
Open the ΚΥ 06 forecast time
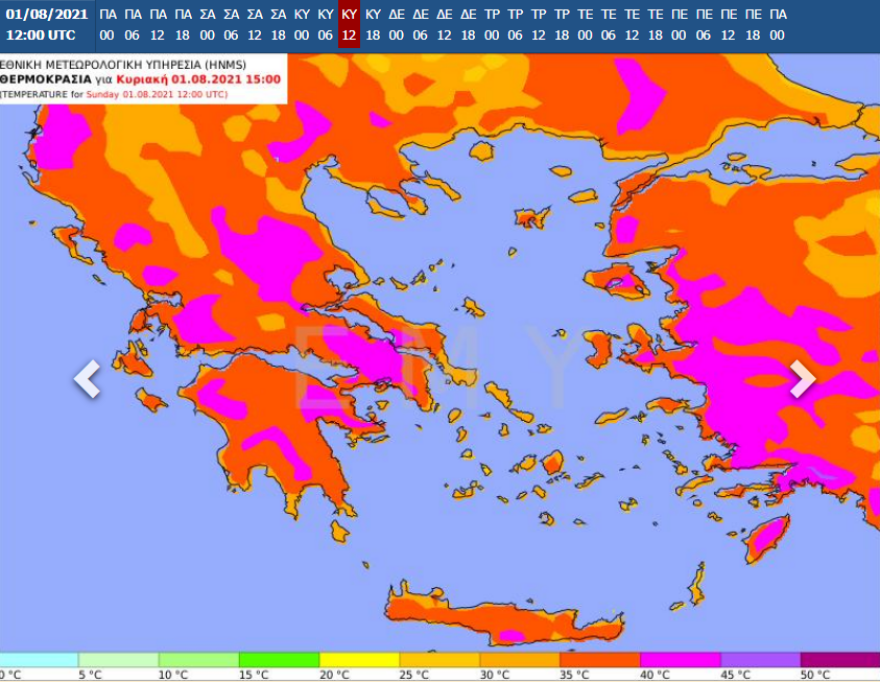click(x=325, y=24)
